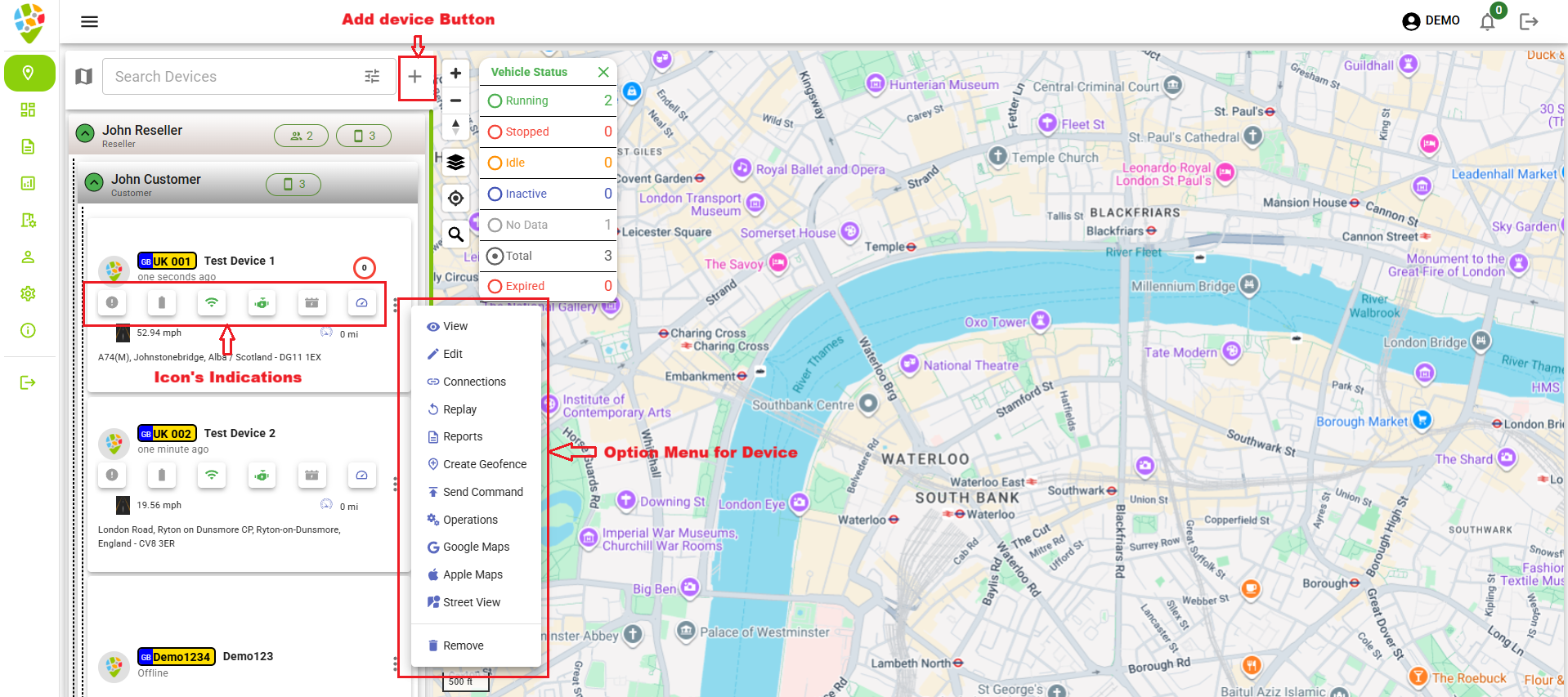Select the Stopped status filter

(x=495, y=132)
